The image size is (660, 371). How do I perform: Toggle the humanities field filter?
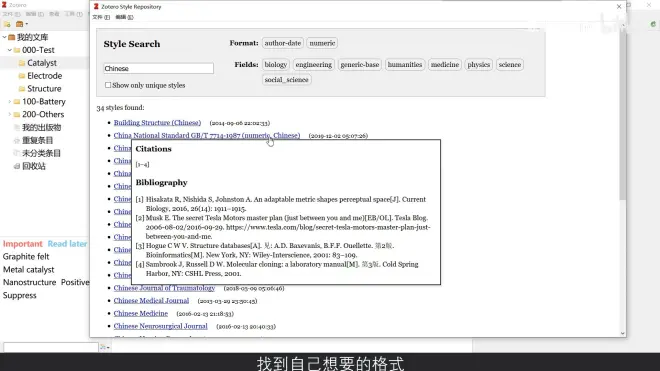[x=405, y=64]
